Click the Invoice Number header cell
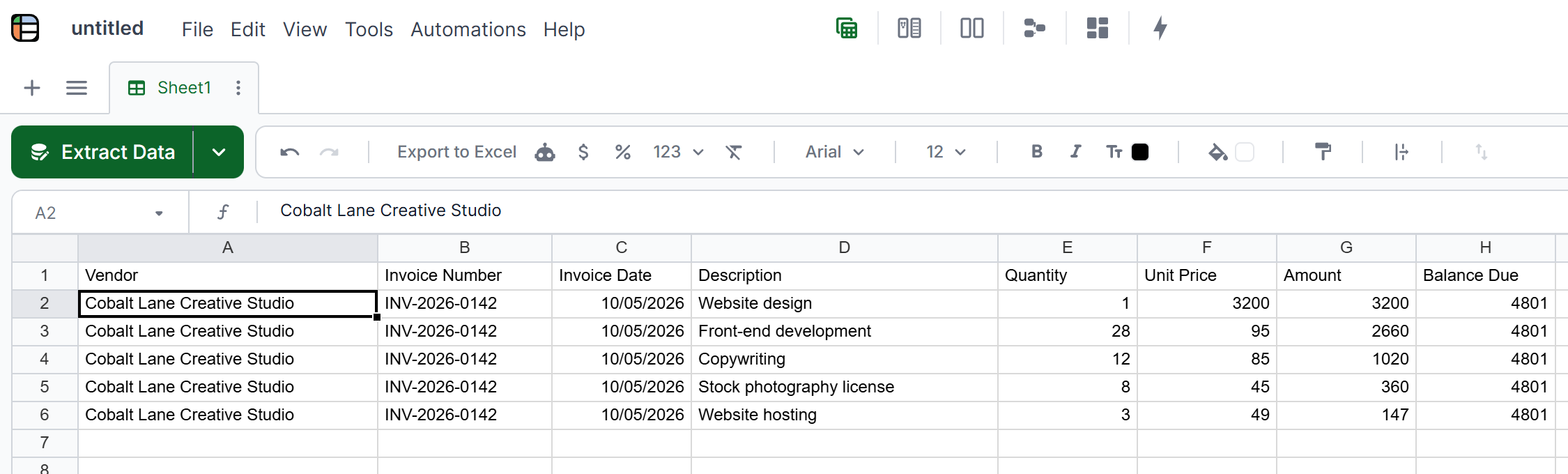 pos(465,276)
